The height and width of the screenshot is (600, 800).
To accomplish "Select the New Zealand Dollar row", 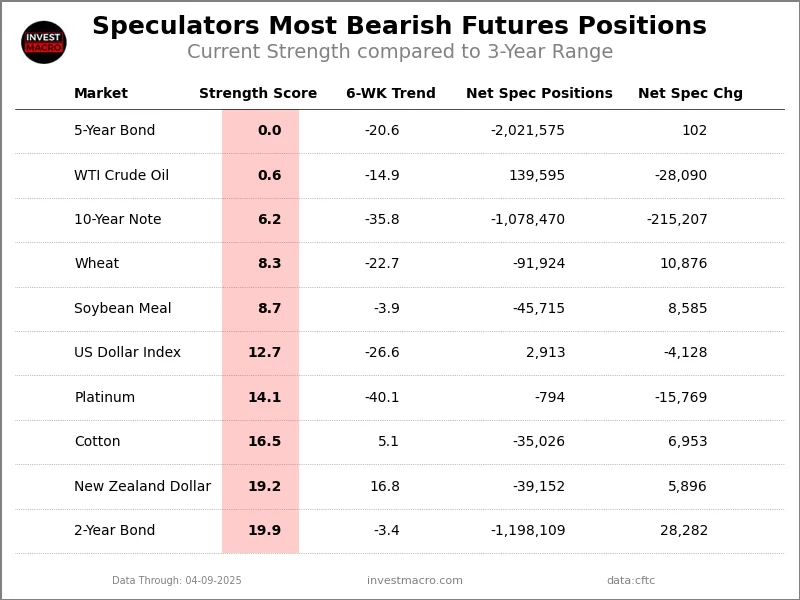I will (x=143, y=487).
